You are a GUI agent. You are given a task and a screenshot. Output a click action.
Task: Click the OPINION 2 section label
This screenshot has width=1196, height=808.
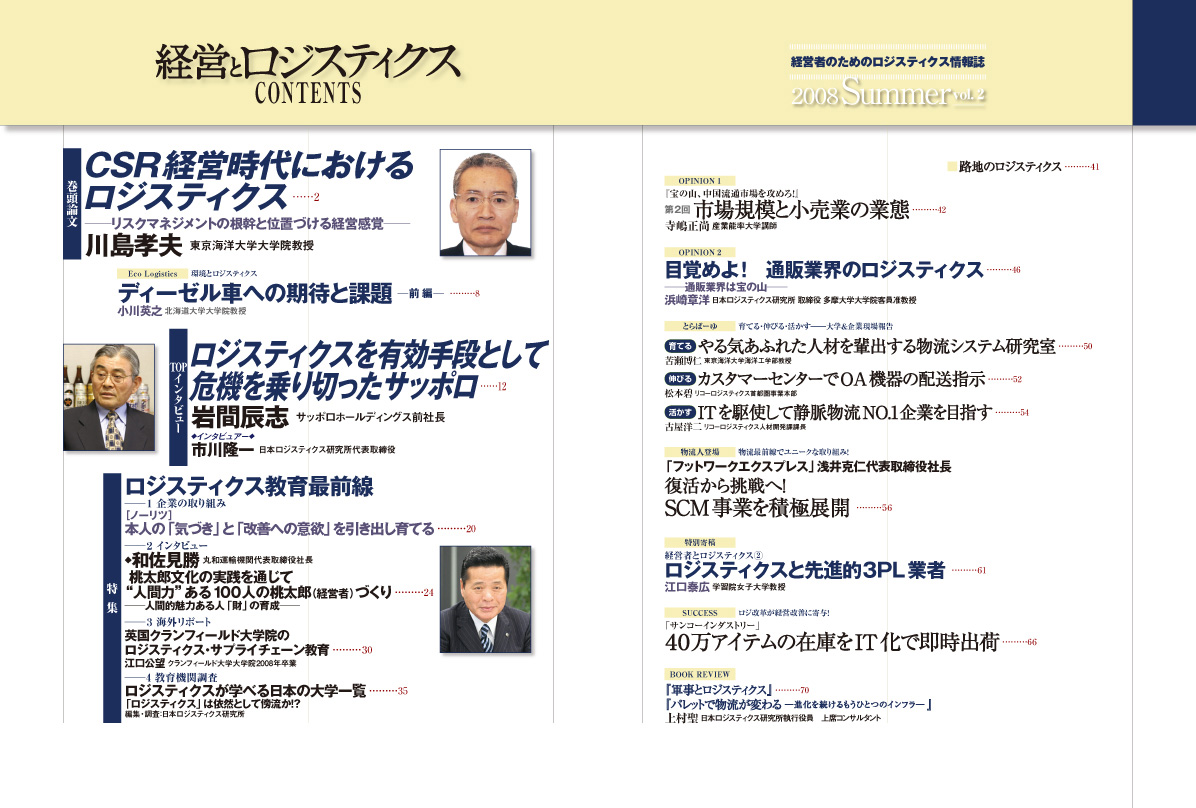[699, 252]
